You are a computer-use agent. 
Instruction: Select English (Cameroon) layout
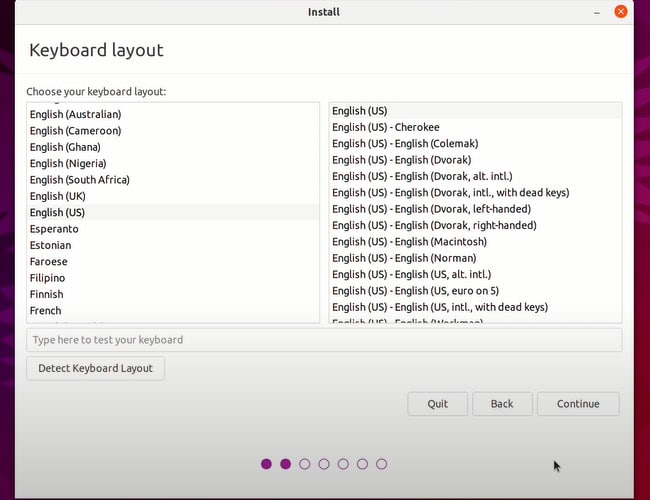(x=173, y=131)
